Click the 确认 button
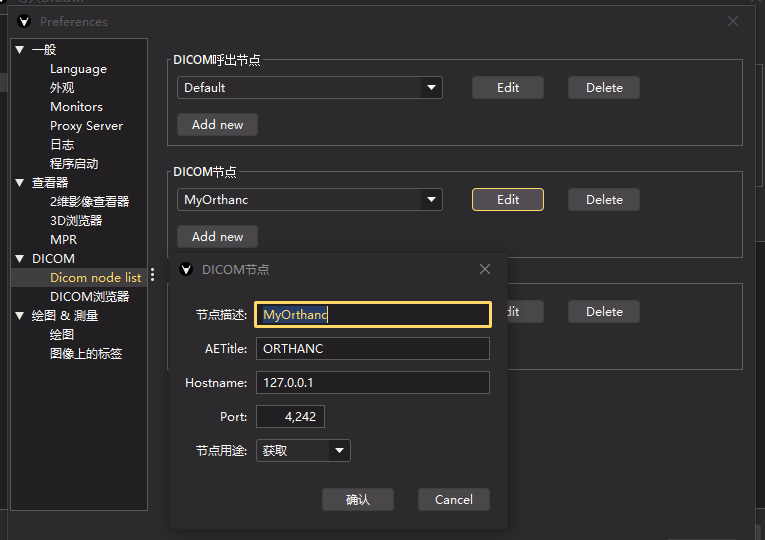The width and height of the screenshot is (765, 540). (x=358, y=500)
